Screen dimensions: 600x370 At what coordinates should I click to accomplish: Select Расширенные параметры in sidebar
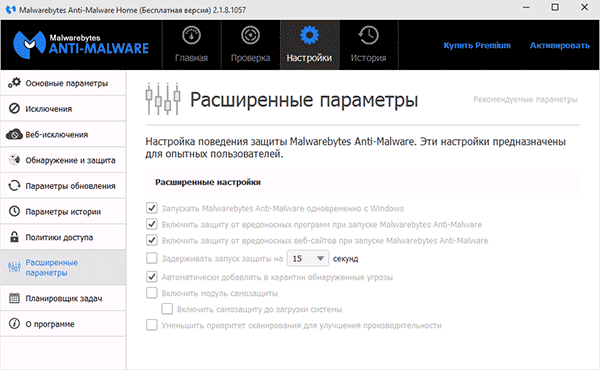point(63,267)
